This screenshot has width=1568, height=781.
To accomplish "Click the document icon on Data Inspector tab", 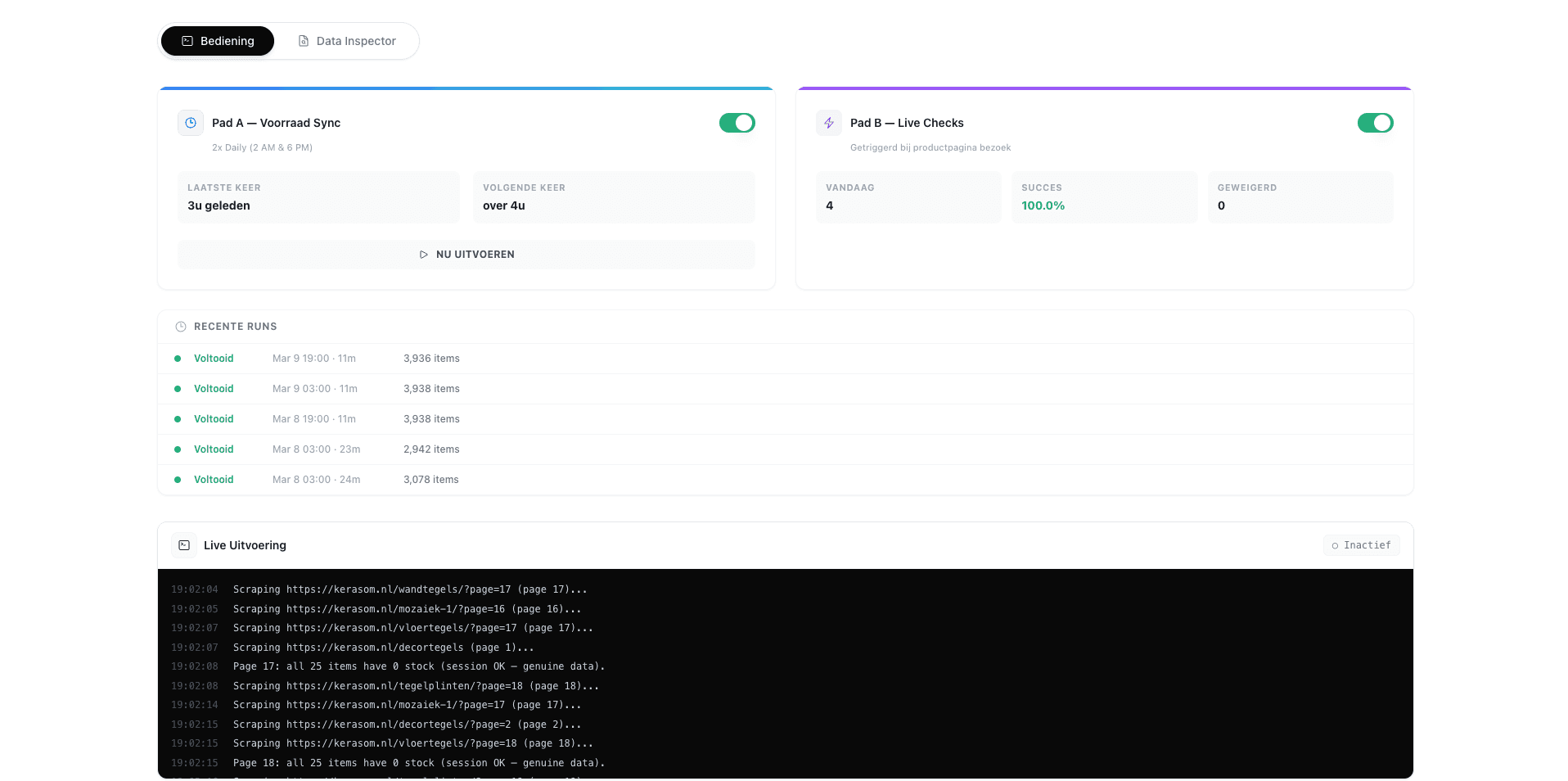I will (304, 40).
